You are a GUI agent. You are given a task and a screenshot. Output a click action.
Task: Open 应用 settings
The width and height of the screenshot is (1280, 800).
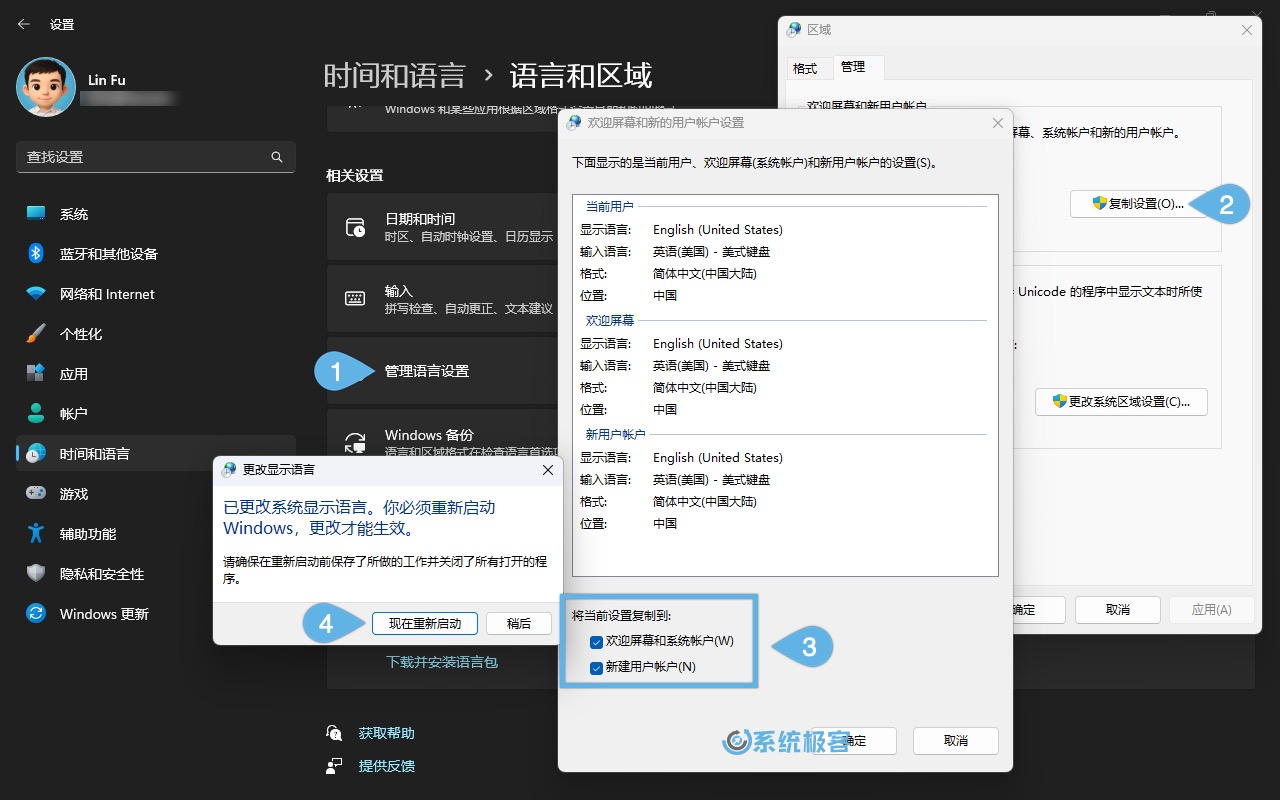(x=156, y=374)
